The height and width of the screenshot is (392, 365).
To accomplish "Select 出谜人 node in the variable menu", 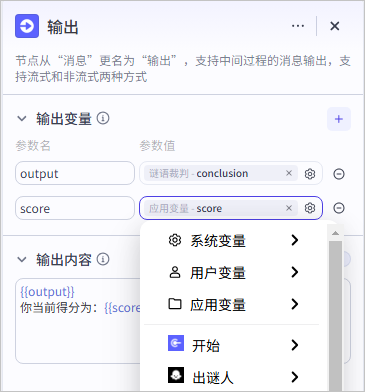I will coord(233,377).
